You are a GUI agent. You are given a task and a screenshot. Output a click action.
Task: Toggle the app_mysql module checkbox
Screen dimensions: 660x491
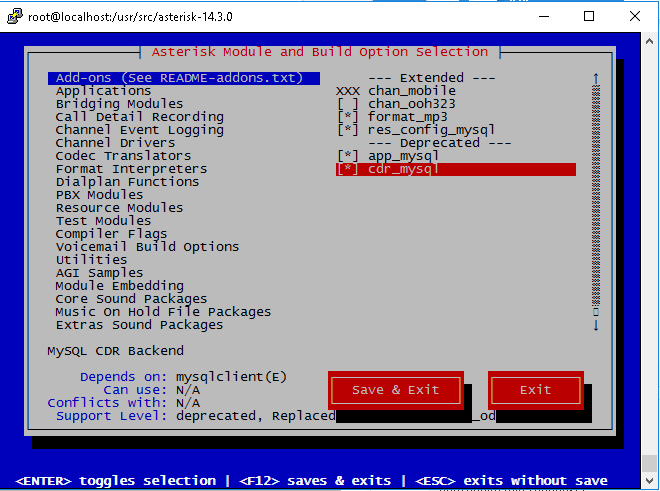click(348, 156)
